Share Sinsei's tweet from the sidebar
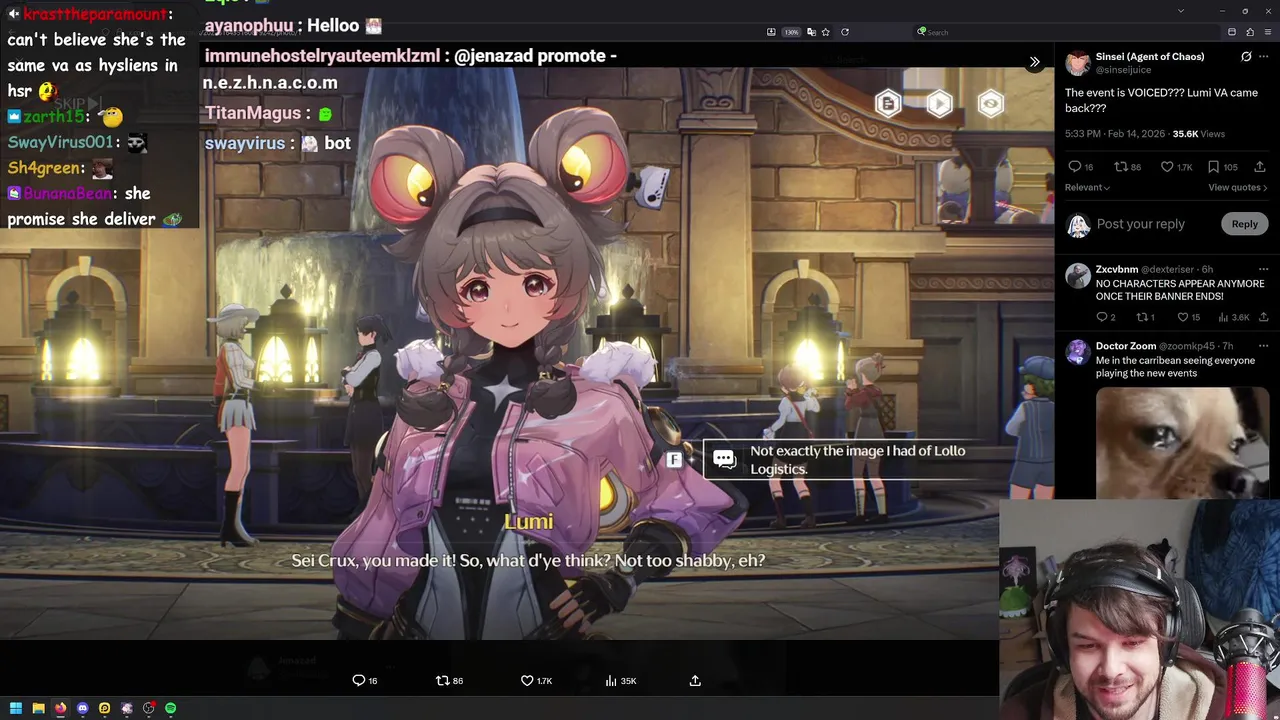The width and height of the screenshot is (1280, 720). tap(1260, 167)
